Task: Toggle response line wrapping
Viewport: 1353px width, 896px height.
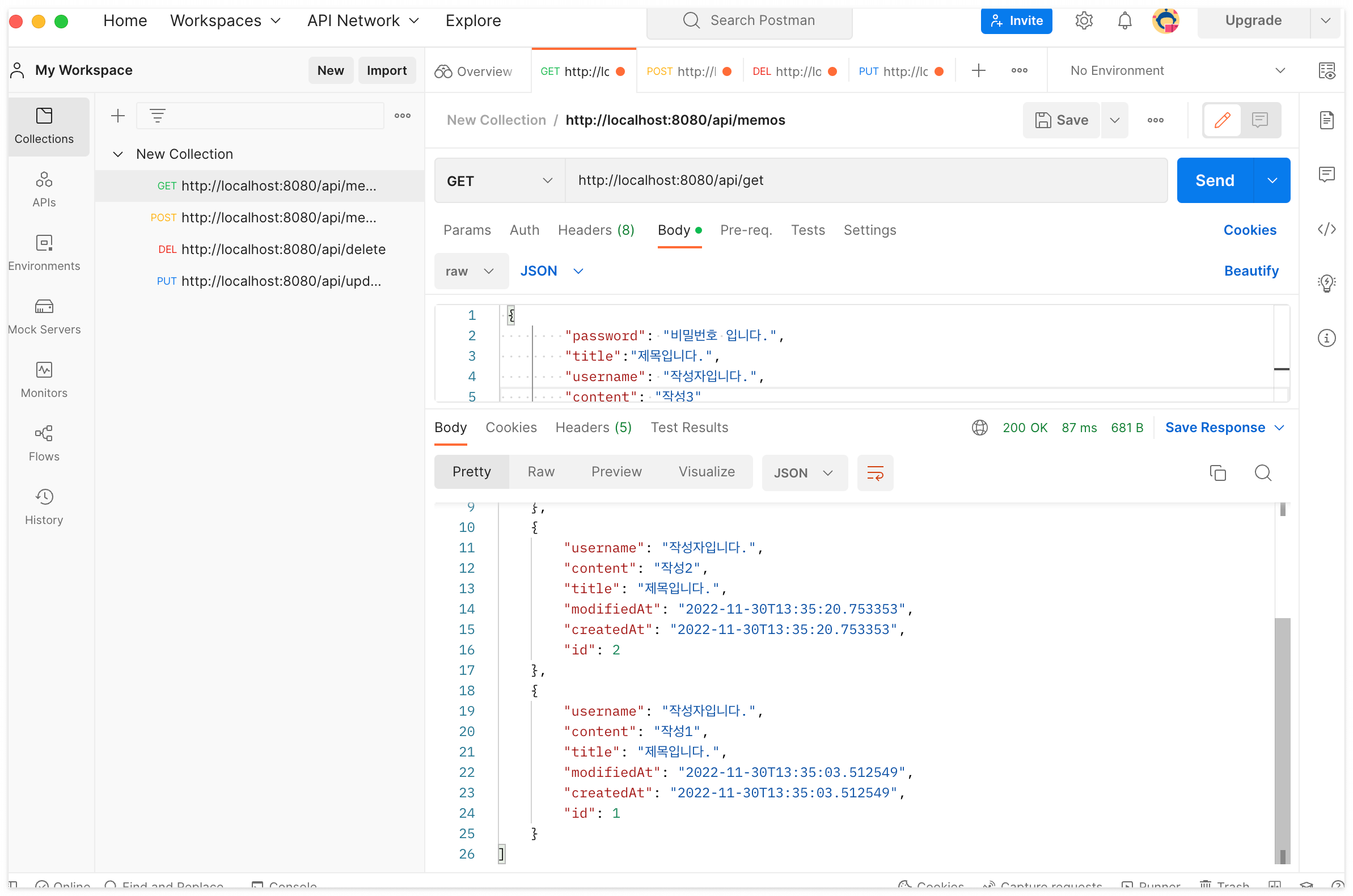Action: [x=875, y=473]
